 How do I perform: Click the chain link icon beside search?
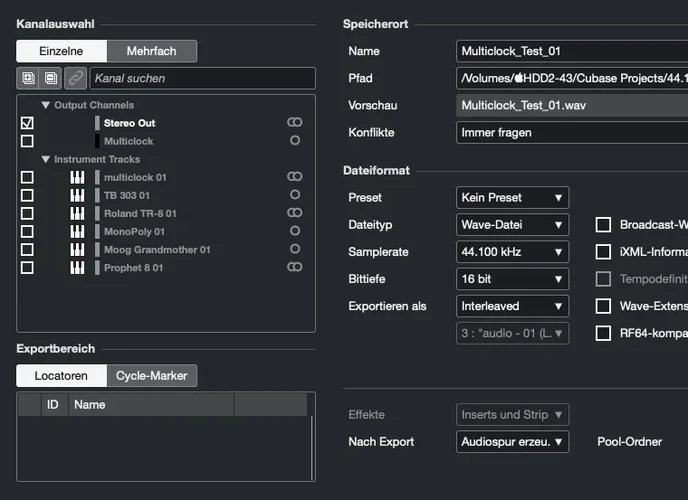76,78
